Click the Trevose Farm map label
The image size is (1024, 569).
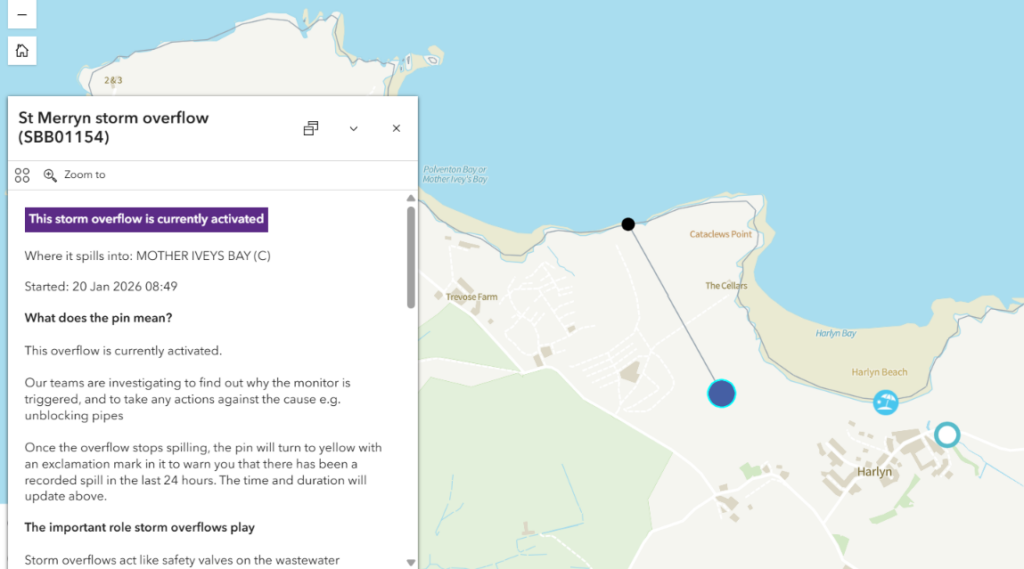[x=473, y=297]
